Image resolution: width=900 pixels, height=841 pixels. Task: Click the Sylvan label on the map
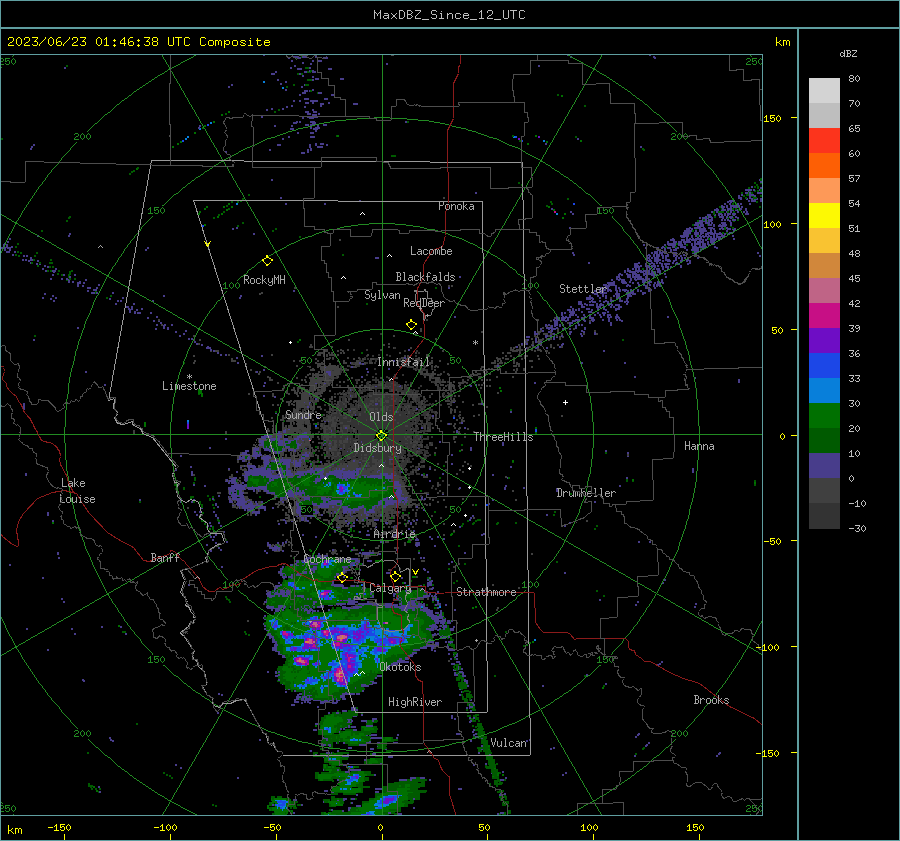(x=382, y=295)
